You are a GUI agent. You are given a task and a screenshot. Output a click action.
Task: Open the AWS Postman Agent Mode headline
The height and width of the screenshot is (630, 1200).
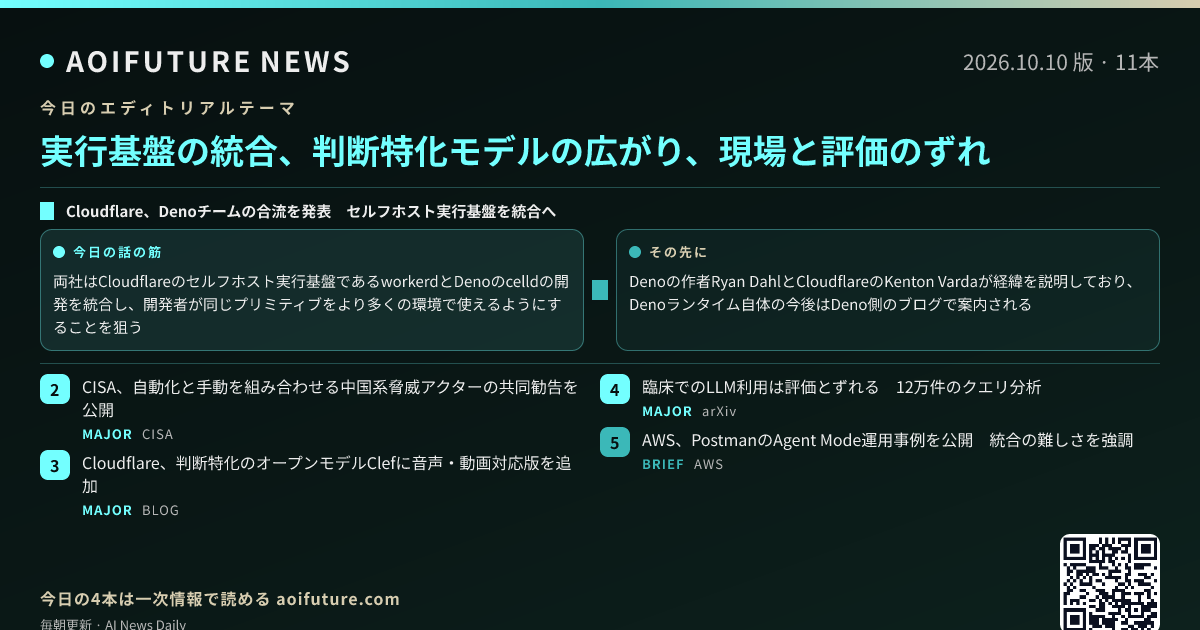[x=887, y=440]
